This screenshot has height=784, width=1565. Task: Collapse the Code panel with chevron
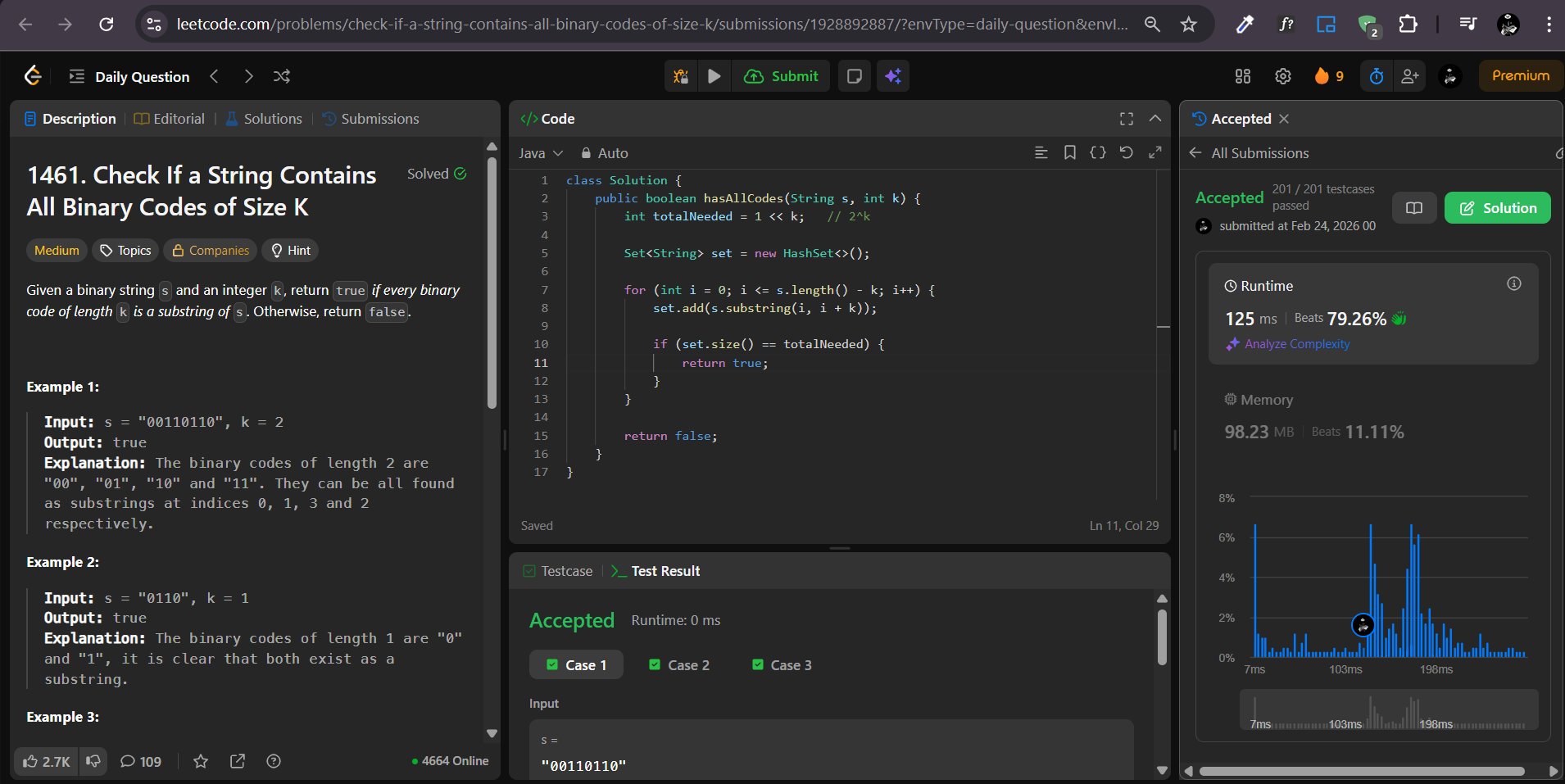pos(1155,119)
